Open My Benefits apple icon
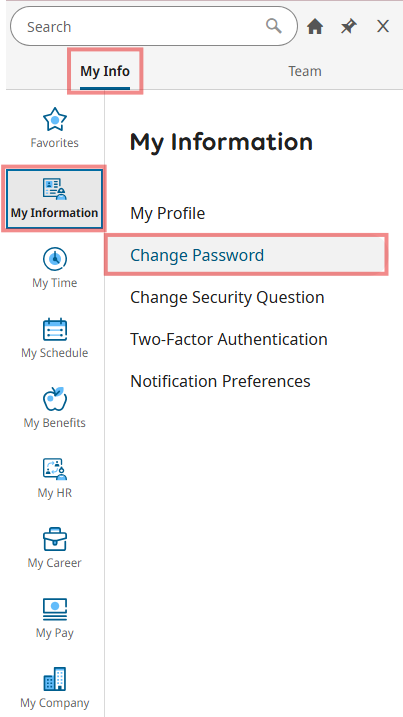 pyautogui.click(x=55, y=399)
